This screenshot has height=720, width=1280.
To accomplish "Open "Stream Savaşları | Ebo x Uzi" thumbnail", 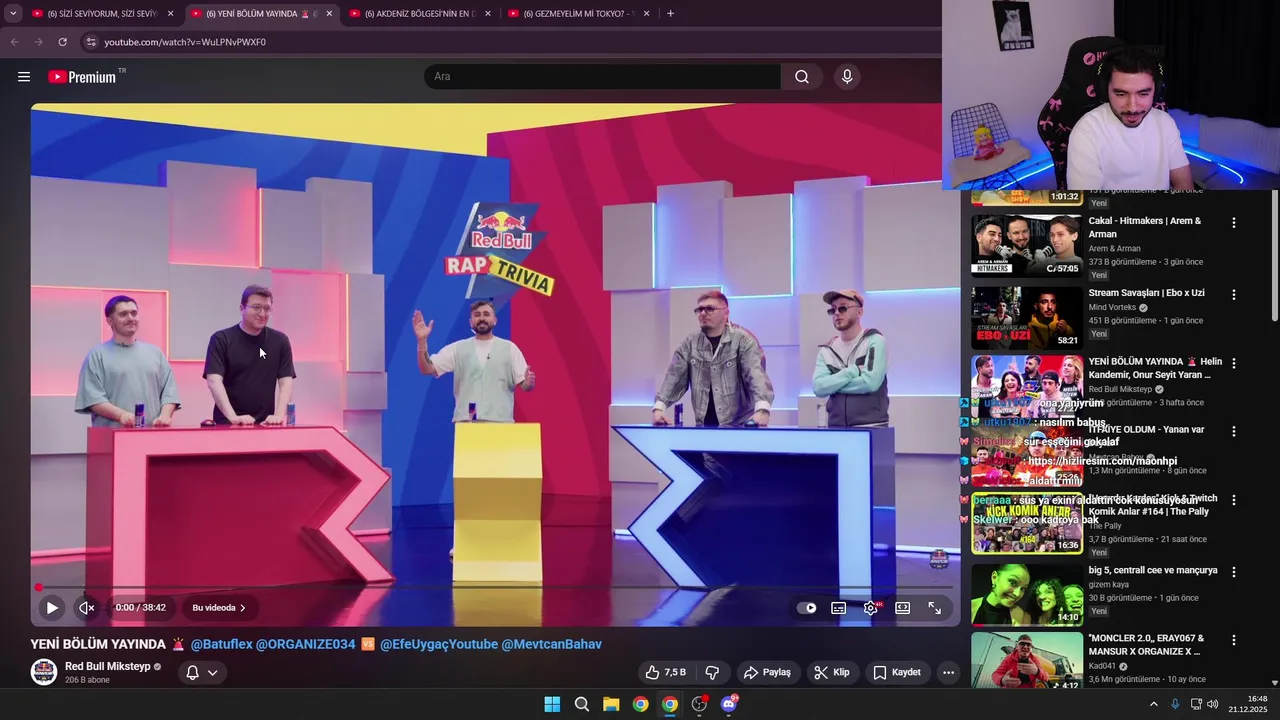I will tap(1027, 318).
